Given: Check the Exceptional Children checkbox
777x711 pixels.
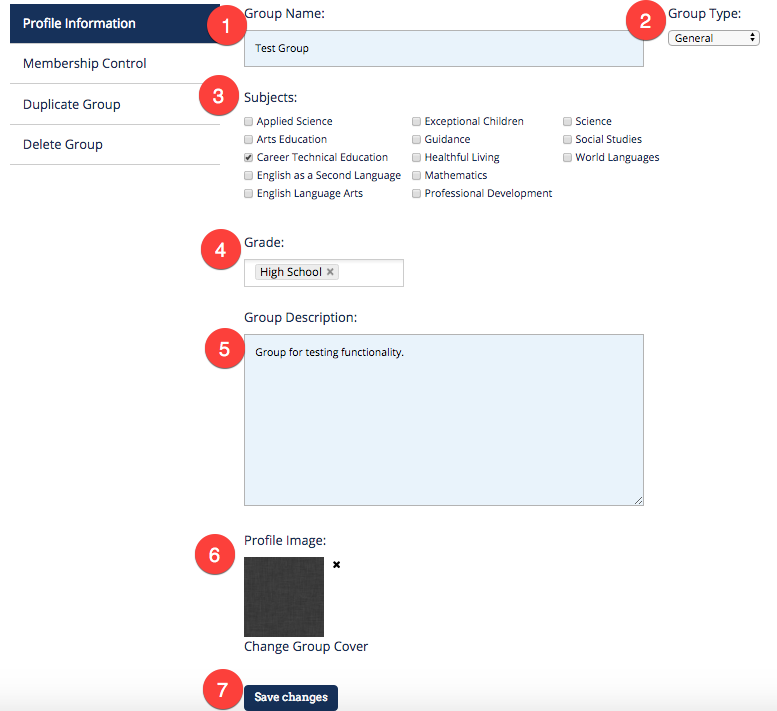Looking at the screenshot, I should coord(416,121).
